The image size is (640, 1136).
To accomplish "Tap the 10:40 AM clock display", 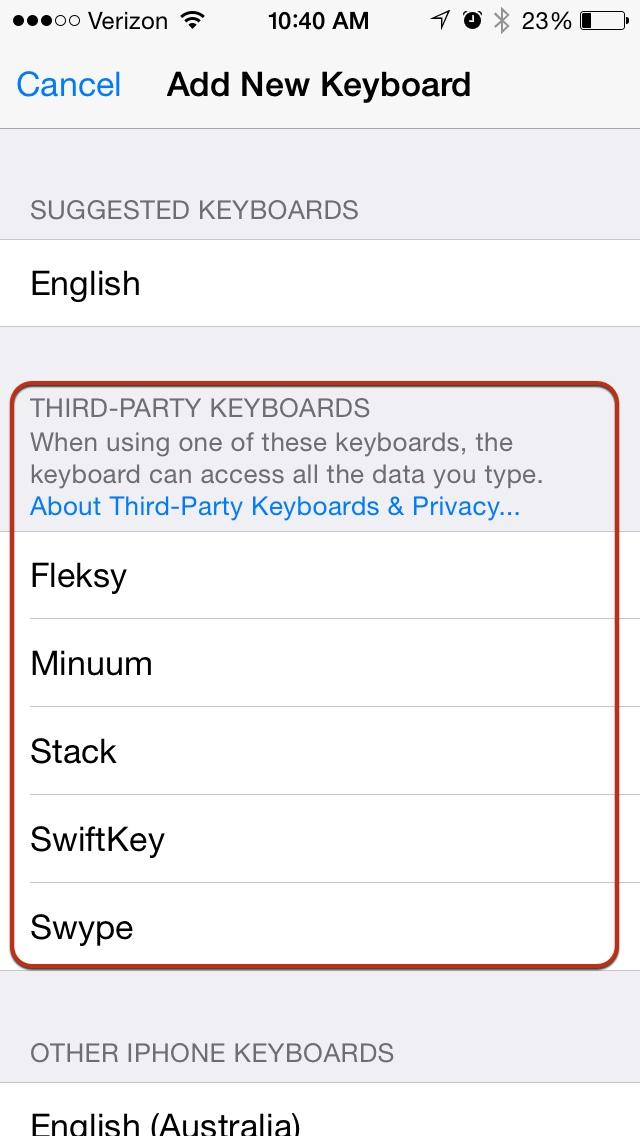I will (319, 20).
